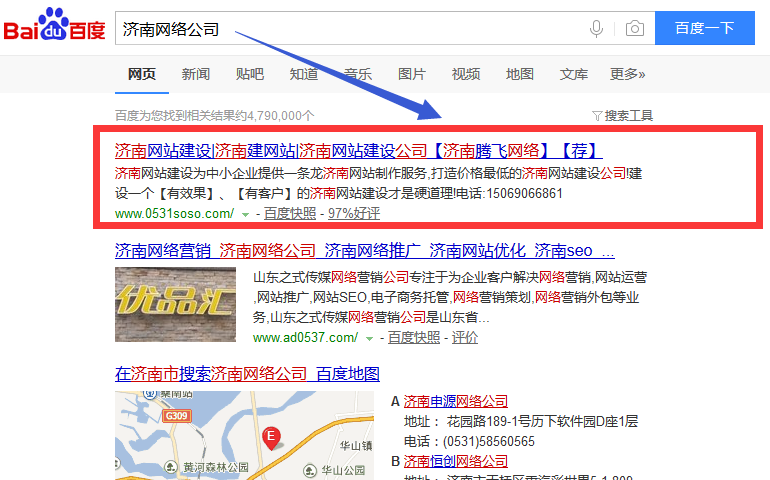Click the Baidu logo
Viewport: 770px width, 480px height.
click(54, 25)
